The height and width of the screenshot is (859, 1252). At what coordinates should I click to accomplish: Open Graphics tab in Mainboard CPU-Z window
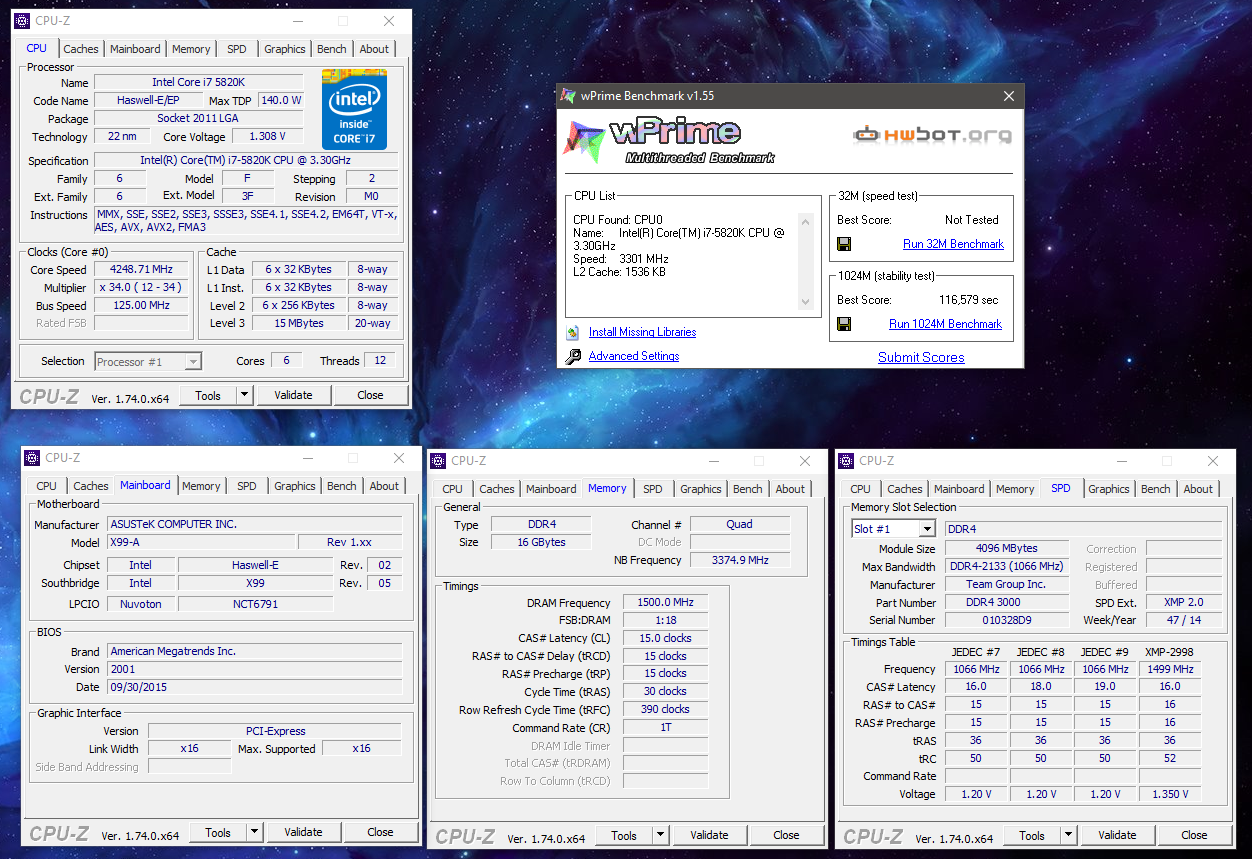[295, 486]
